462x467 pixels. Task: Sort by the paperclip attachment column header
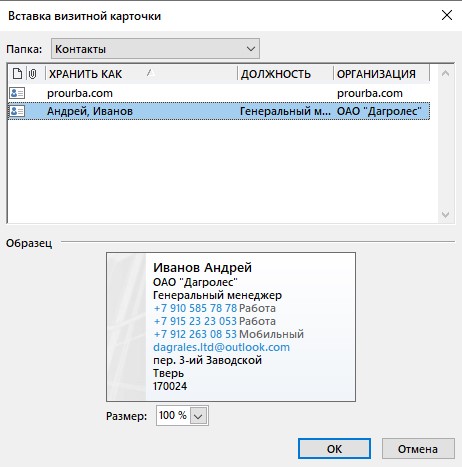(x=33, y=74)
